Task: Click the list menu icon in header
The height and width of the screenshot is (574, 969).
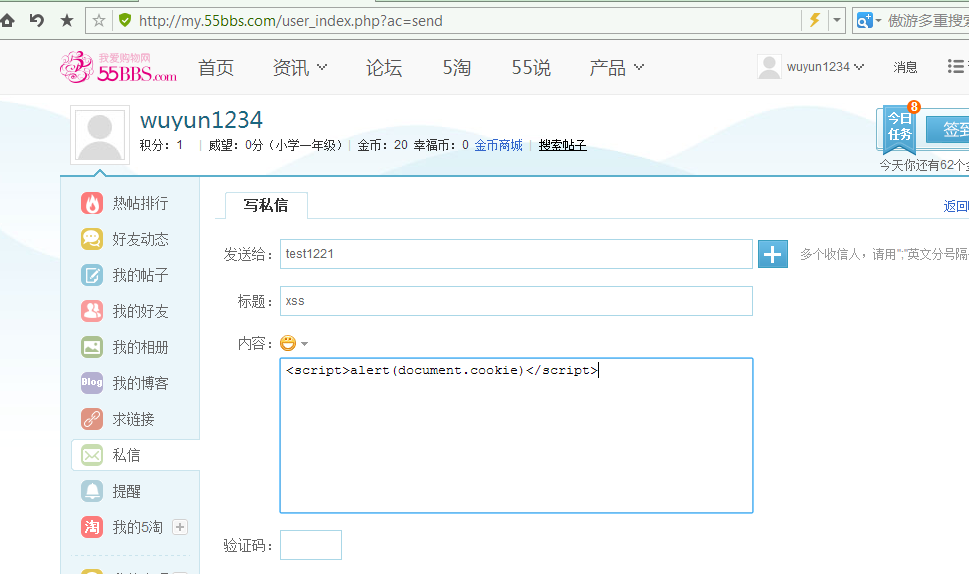Action: [x=955, y=66]
